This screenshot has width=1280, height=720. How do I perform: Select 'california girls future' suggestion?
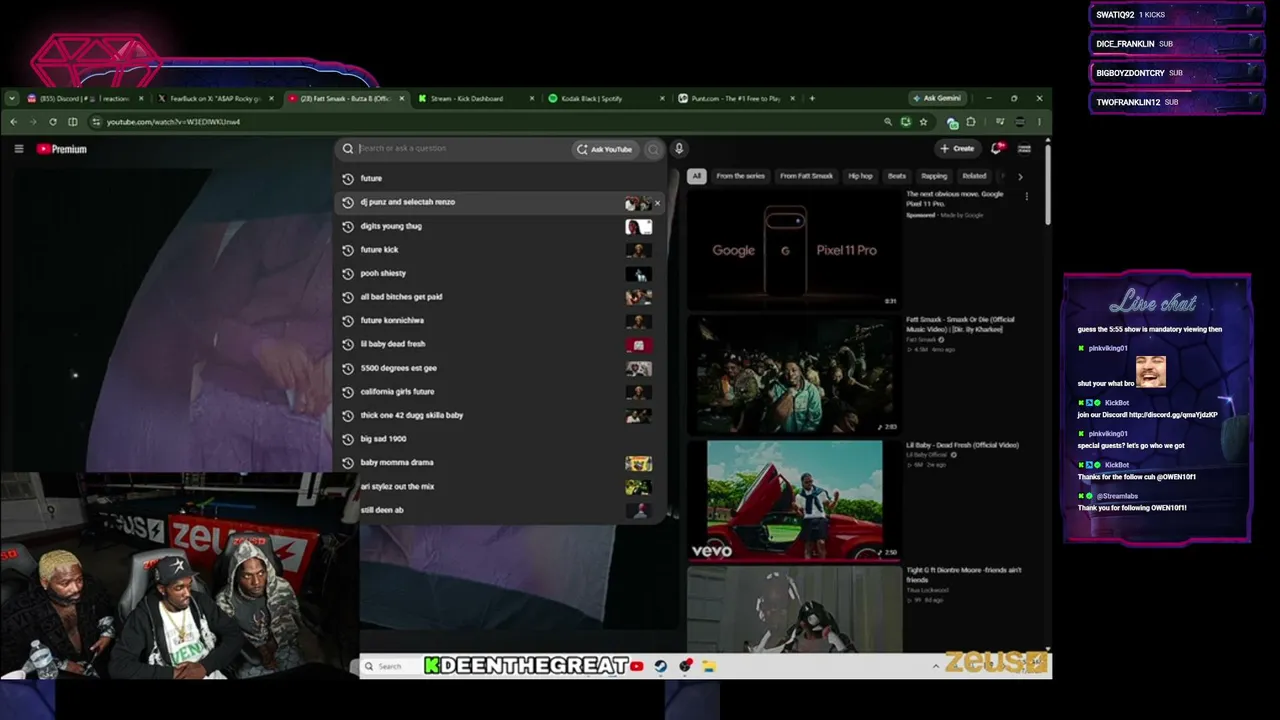coord(500,392)
